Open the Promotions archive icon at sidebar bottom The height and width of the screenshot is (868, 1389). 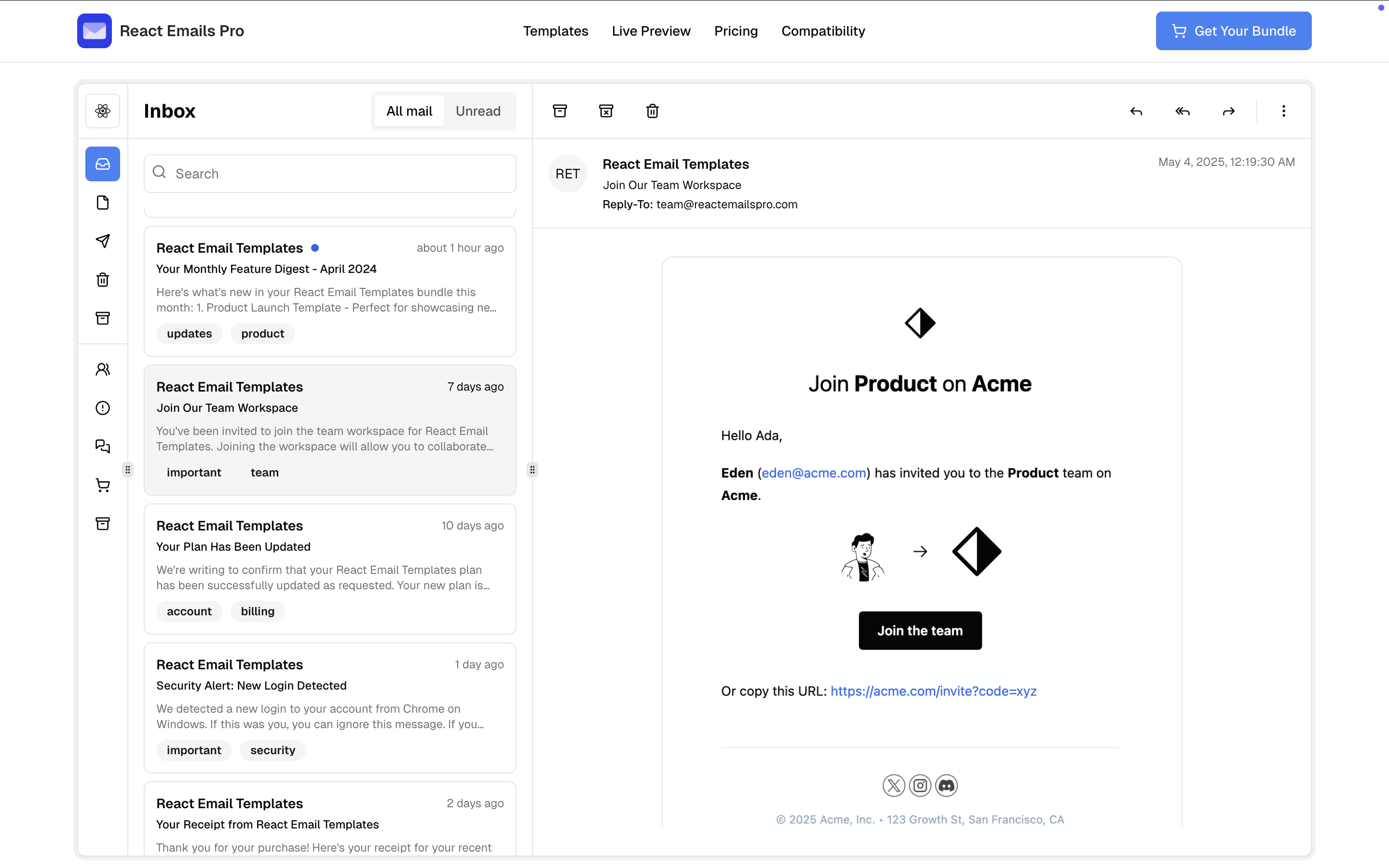(x=103, y=524)
